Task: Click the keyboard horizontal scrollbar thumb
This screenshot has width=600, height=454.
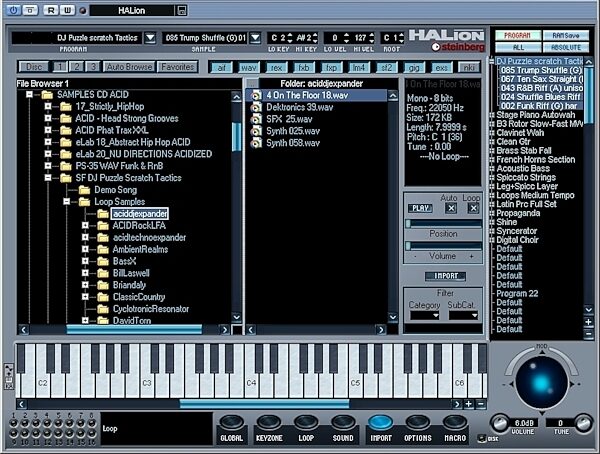Action: [x=264, y=404]
